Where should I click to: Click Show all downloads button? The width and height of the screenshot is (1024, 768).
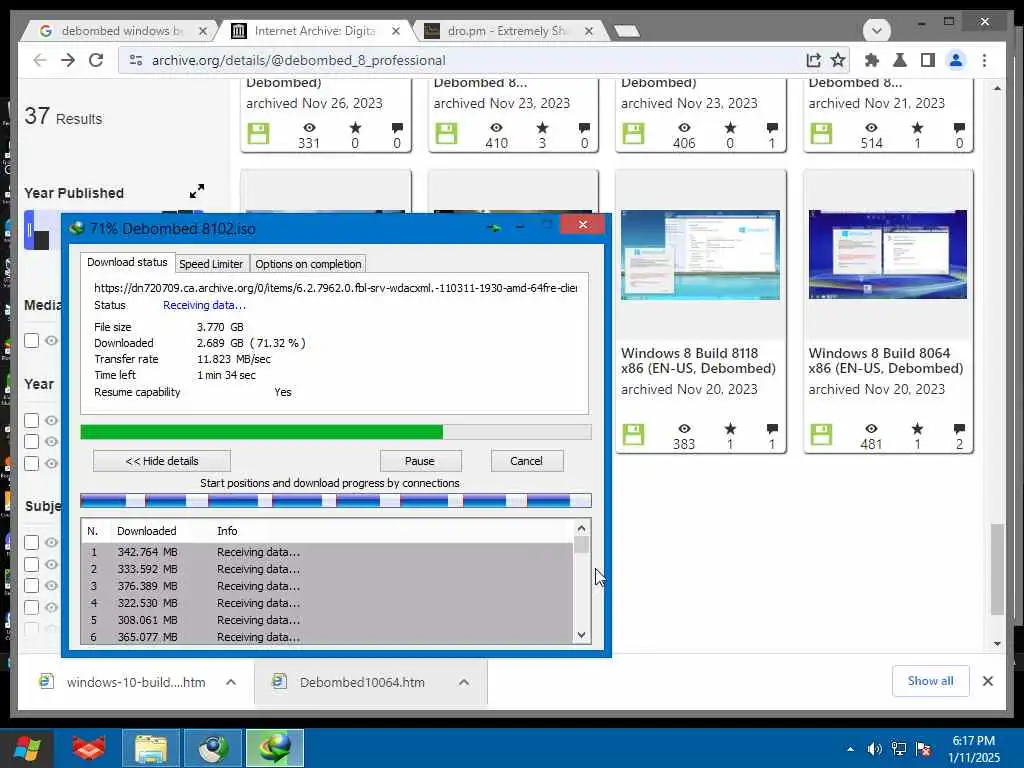[931, 680]
